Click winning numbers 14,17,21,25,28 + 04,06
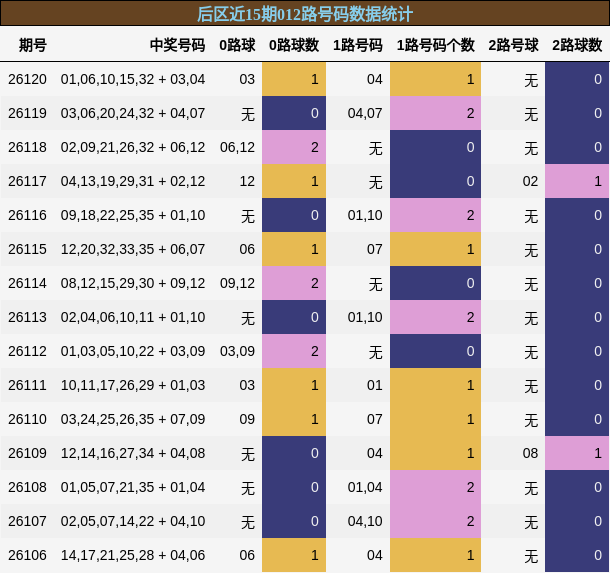The image size is (610, 573). (133, 555)
